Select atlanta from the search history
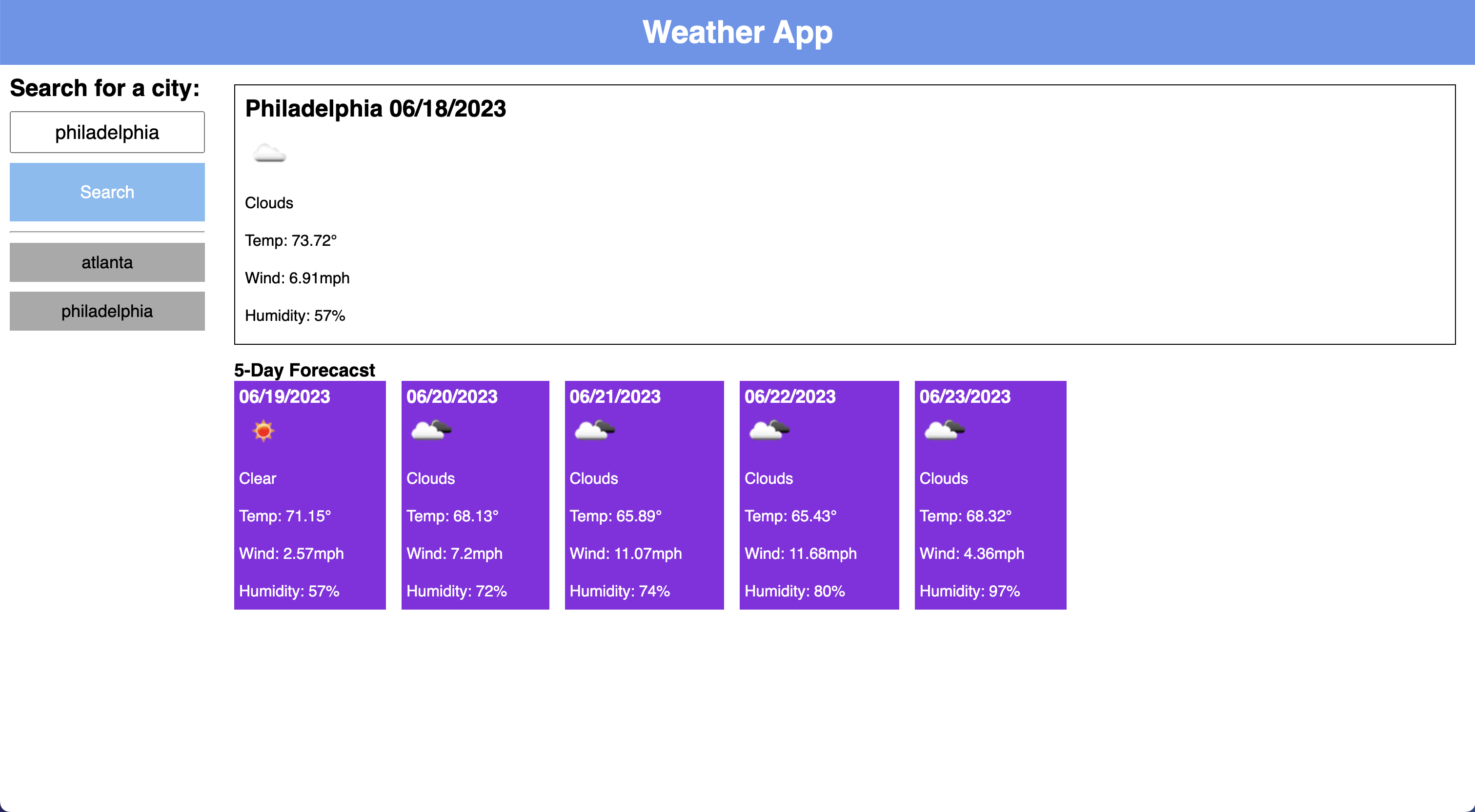Image resolution: width=1475 pixels, height=812 pixels. pyautogui.click(x=107, y=262)
